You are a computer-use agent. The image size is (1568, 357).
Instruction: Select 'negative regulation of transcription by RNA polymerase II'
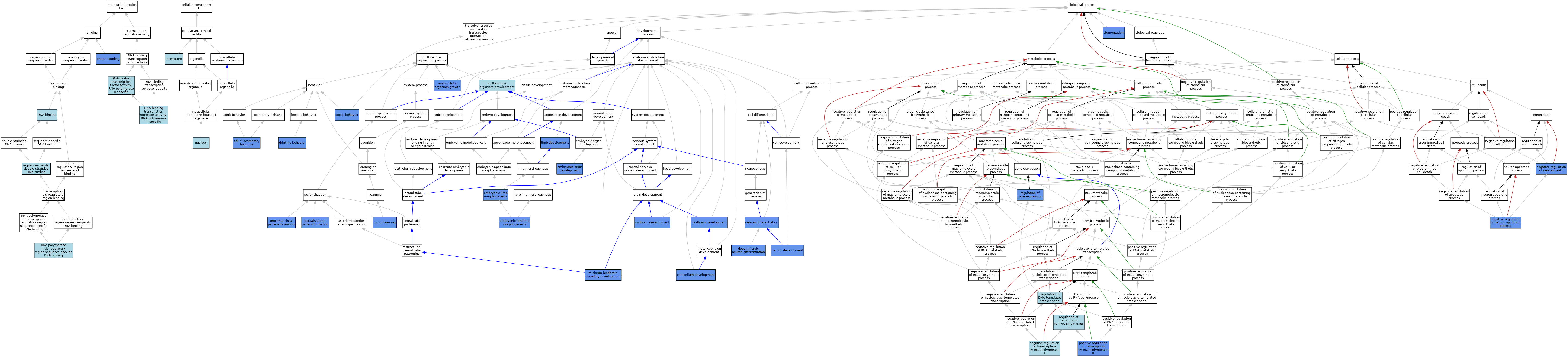[x=1044, y=348]
